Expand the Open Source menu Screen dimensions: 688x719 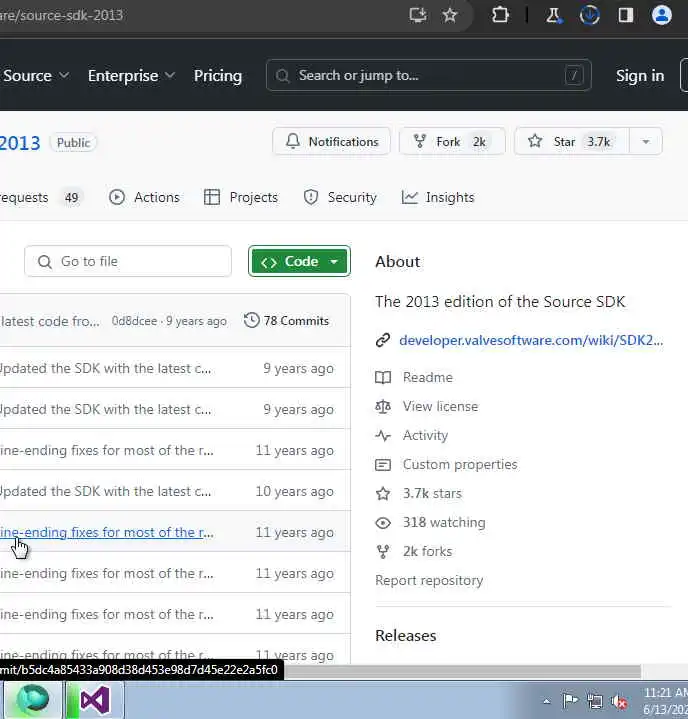pos(36,75)
